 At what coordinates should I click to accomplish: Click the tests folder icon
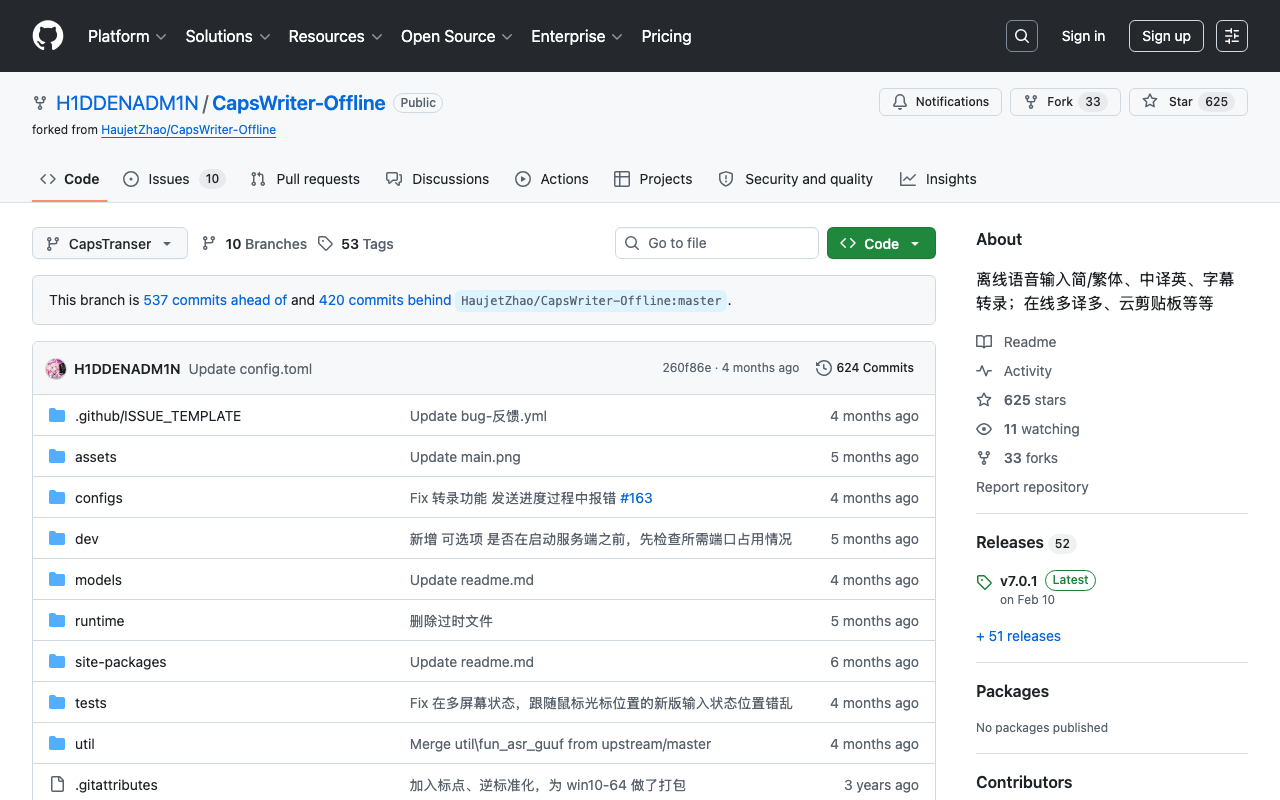(57, 703)
